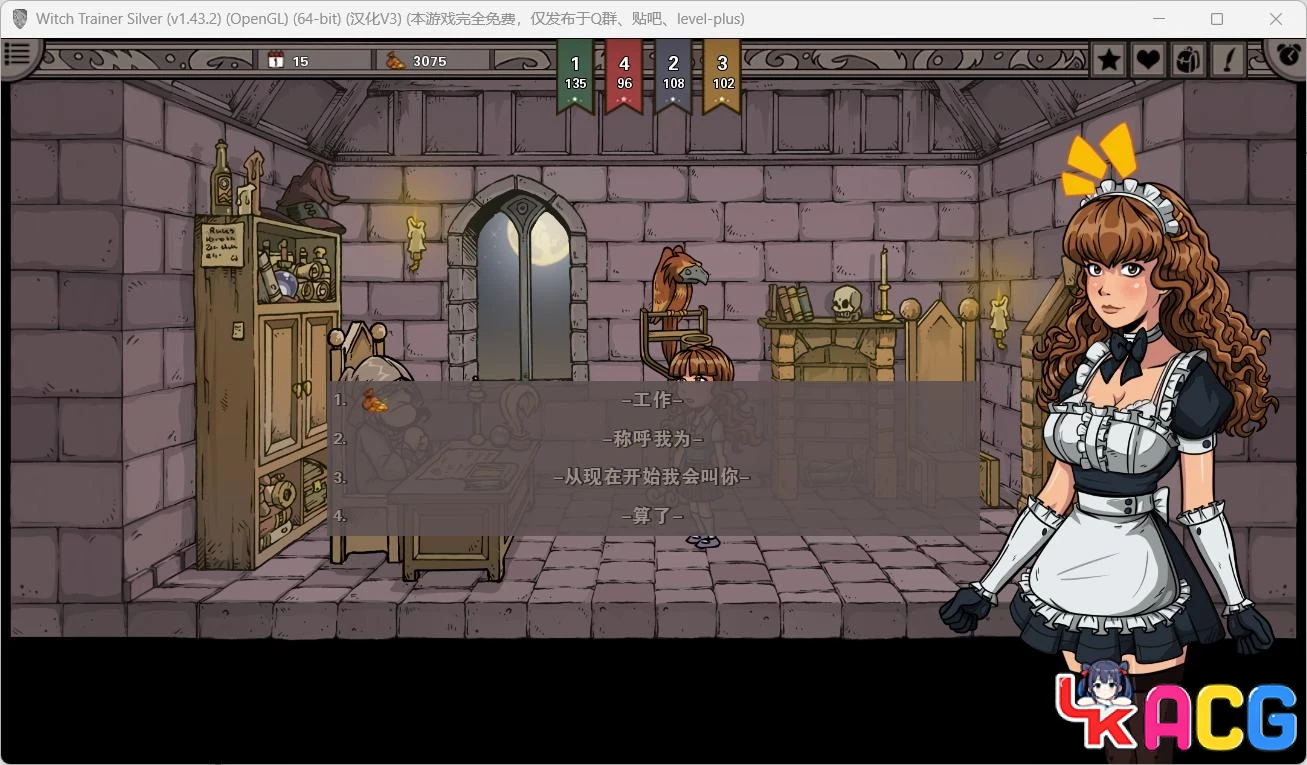Open the heart stats icon
The width and height of the screenshot is (1307, 765).
pos(1148,60)
